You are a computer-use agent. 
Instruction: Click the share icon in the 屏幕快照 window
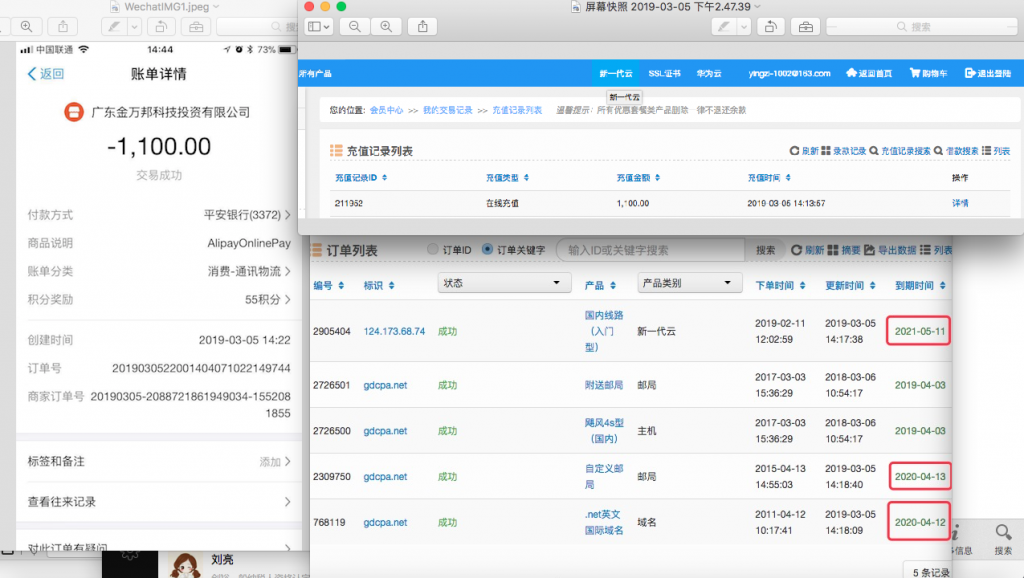tap(422, 27)
